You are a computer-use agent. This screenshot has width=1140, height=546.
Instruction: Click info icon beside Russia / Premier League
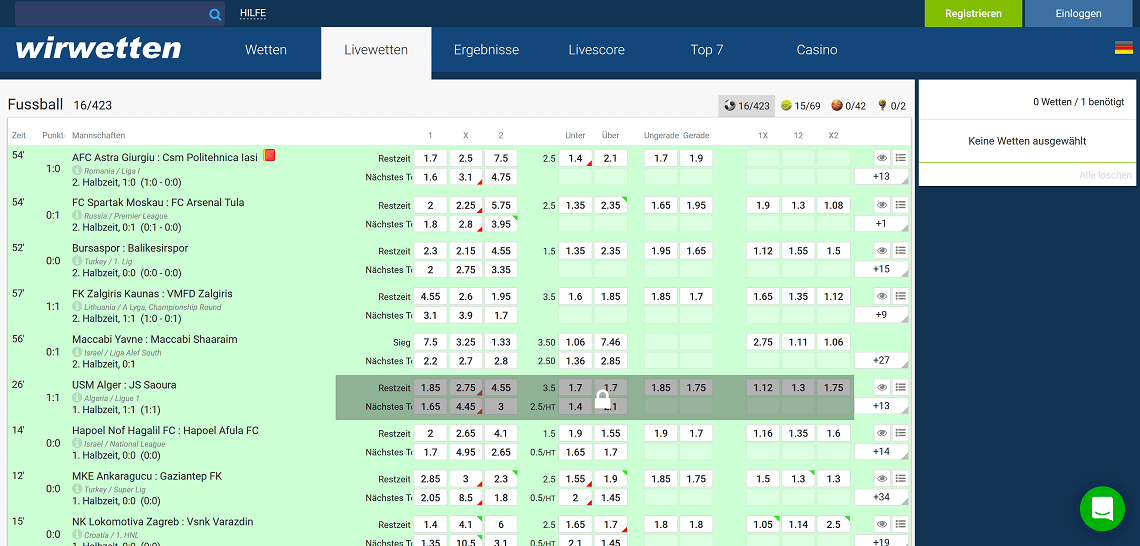click(x=77, y=216)
